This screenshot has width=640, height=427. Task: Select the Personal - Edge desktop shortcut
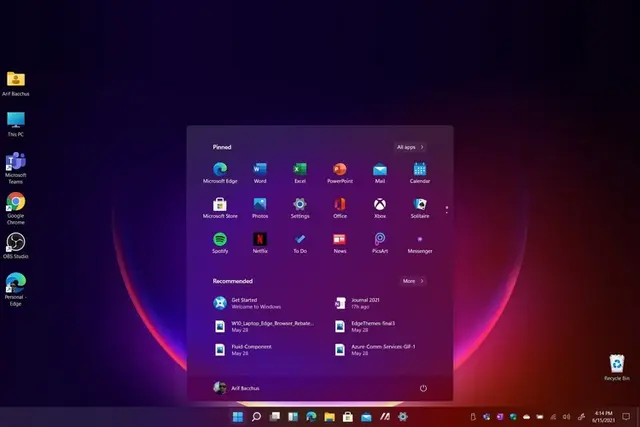(16, 289)
